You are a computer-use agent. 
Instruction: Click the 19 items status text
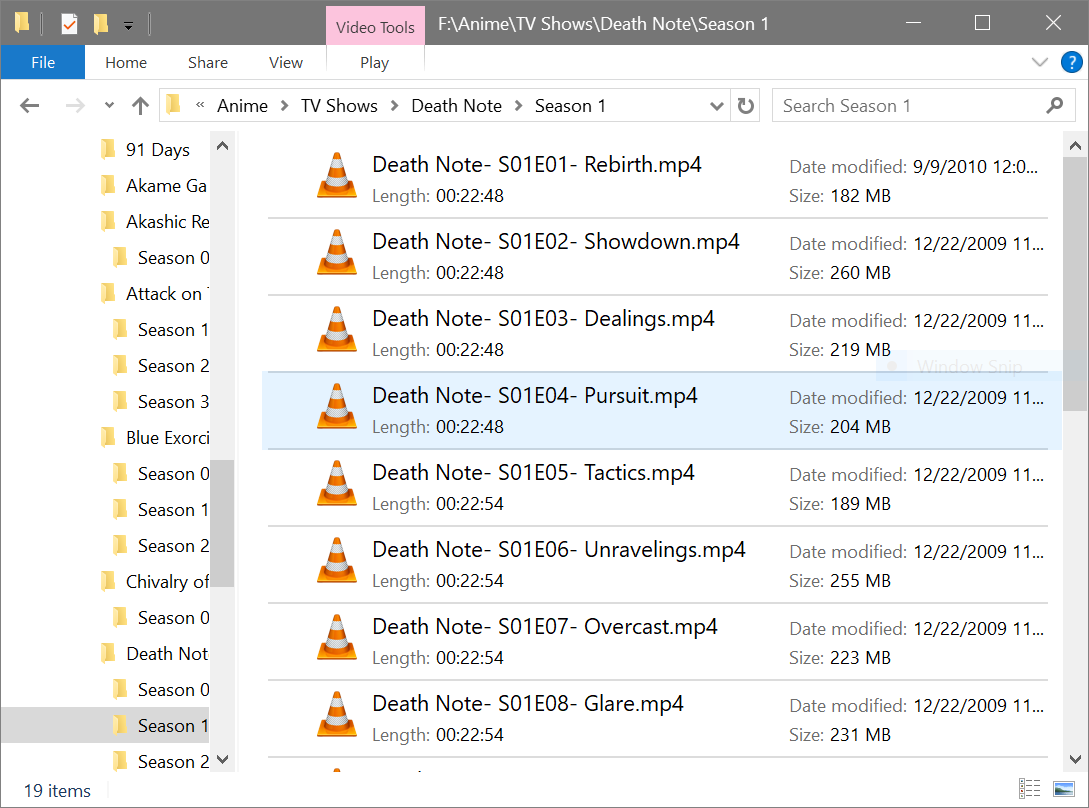(57, 791)
